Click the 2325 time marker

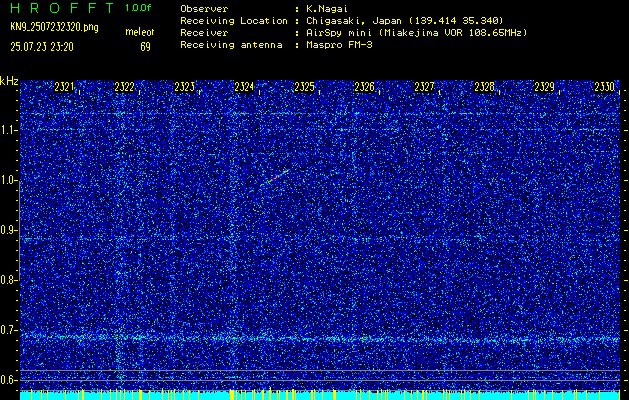[x=304, y=87]
